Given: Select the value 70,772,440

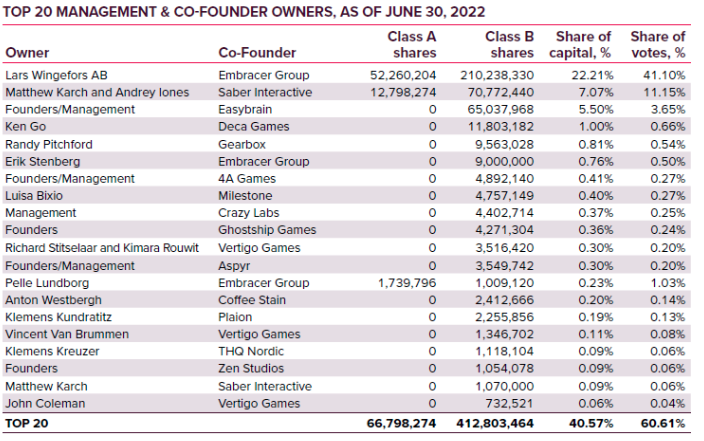Looking at the screenshot, I should [x=500, y=93].
